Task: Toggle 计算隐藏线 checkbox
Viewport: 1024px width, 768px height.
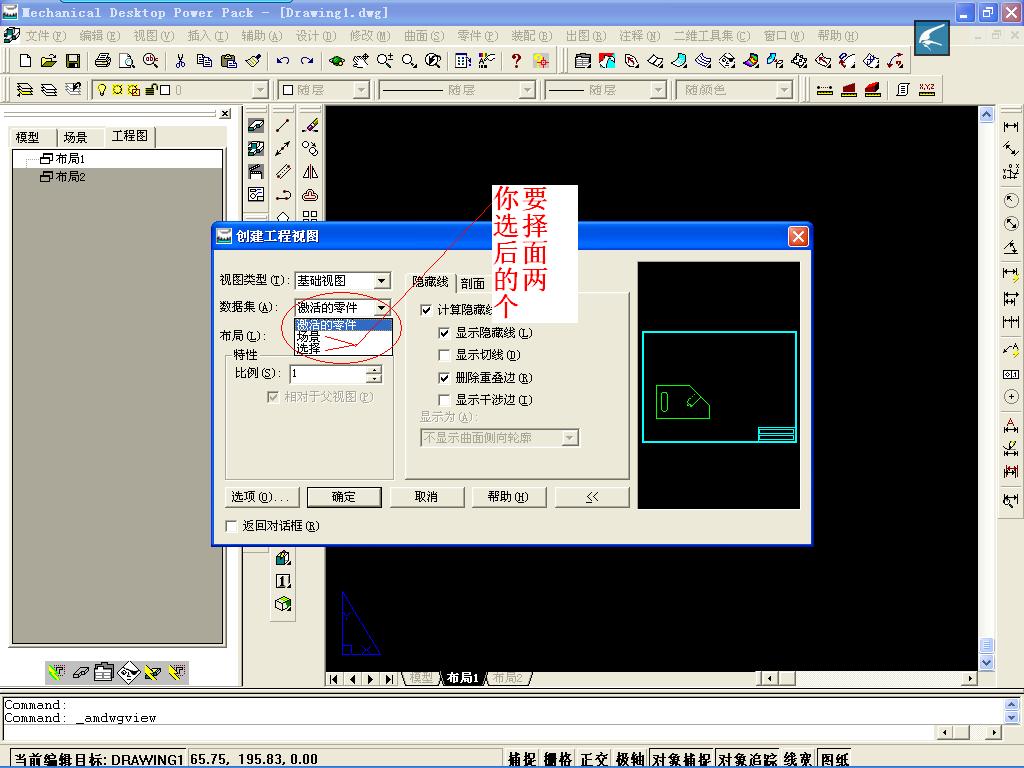Action: pyautogui.click(x=426, y=310)
